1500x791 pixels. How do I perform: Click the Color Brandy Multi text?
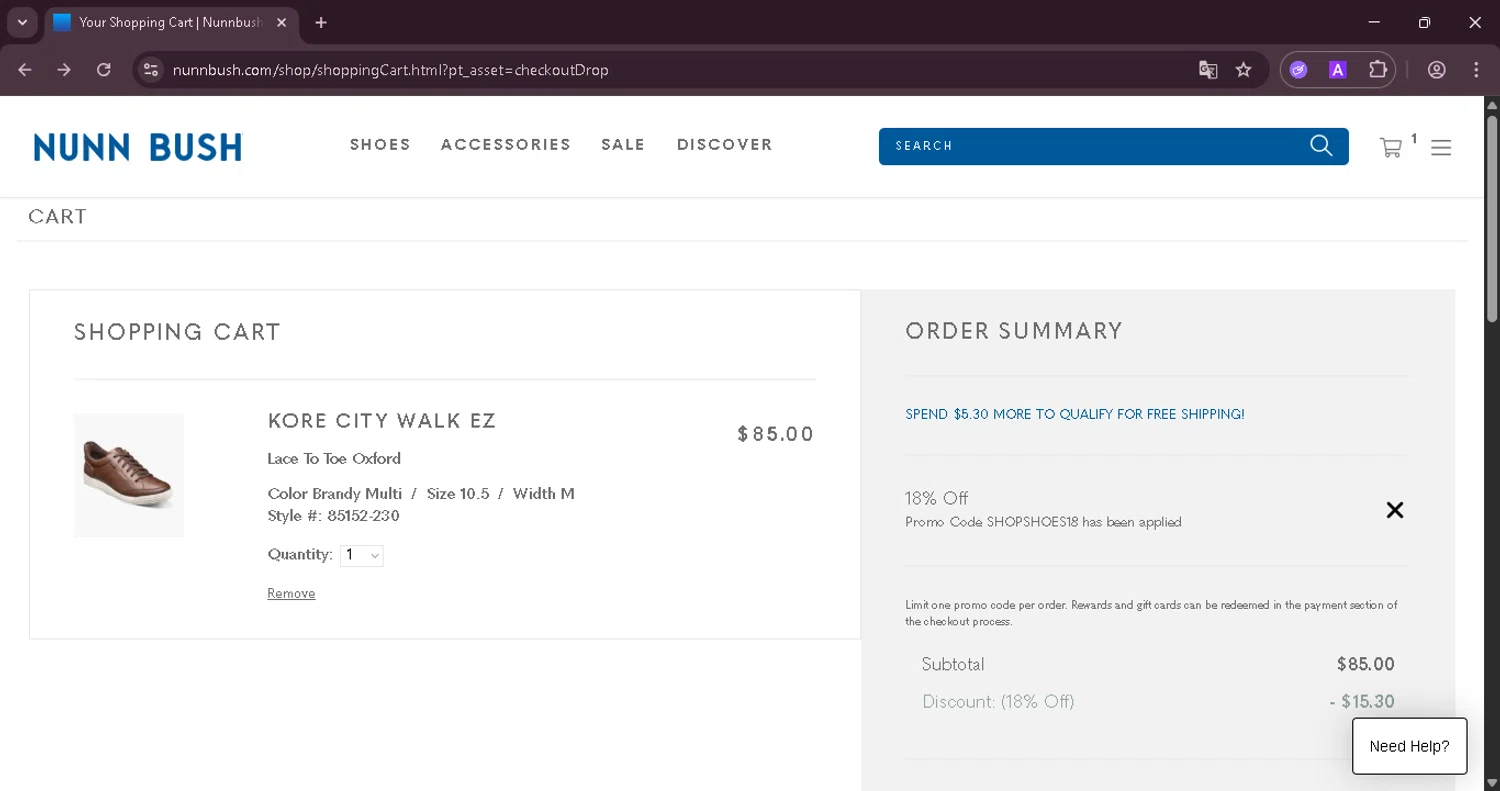click(335, 494)
